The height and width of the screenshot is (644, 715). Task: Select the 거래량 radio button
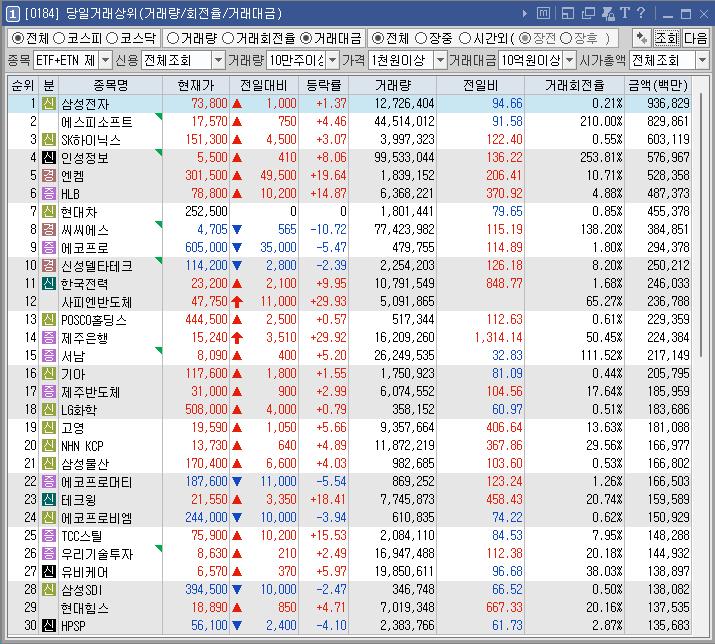click(x=173, y=39)
